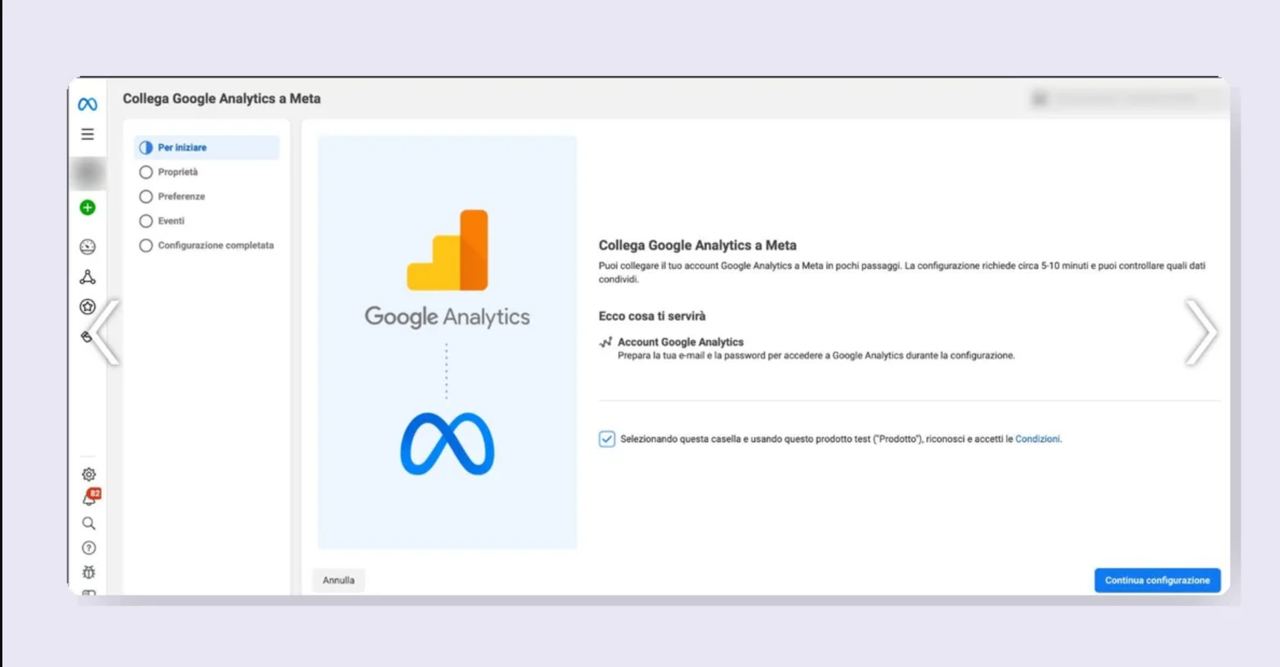Viewport: 1280px width, 667px height.
Task: Select the Per iniziare step
Action: tap(207, 147)
